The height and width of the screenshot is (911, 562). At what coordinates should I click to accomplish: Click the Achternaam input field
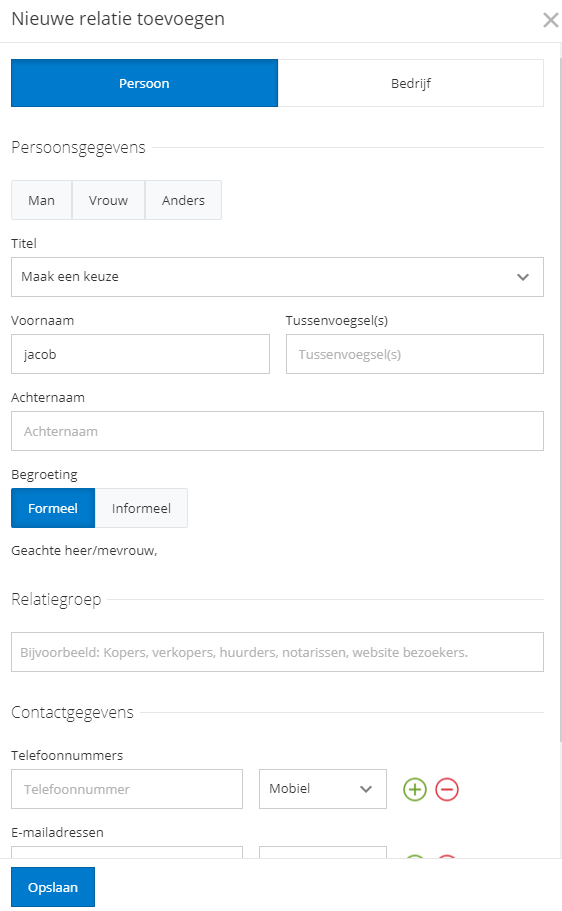[x=277, y=431]
